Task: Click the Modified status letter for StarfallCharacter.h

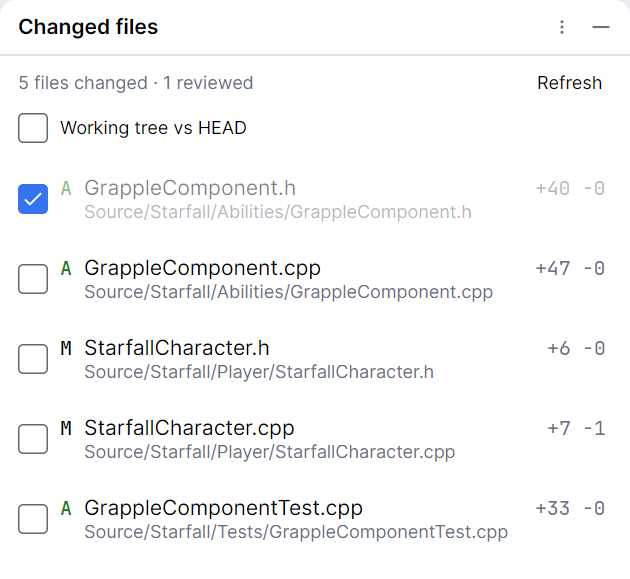Action: (x=66, y=348)
